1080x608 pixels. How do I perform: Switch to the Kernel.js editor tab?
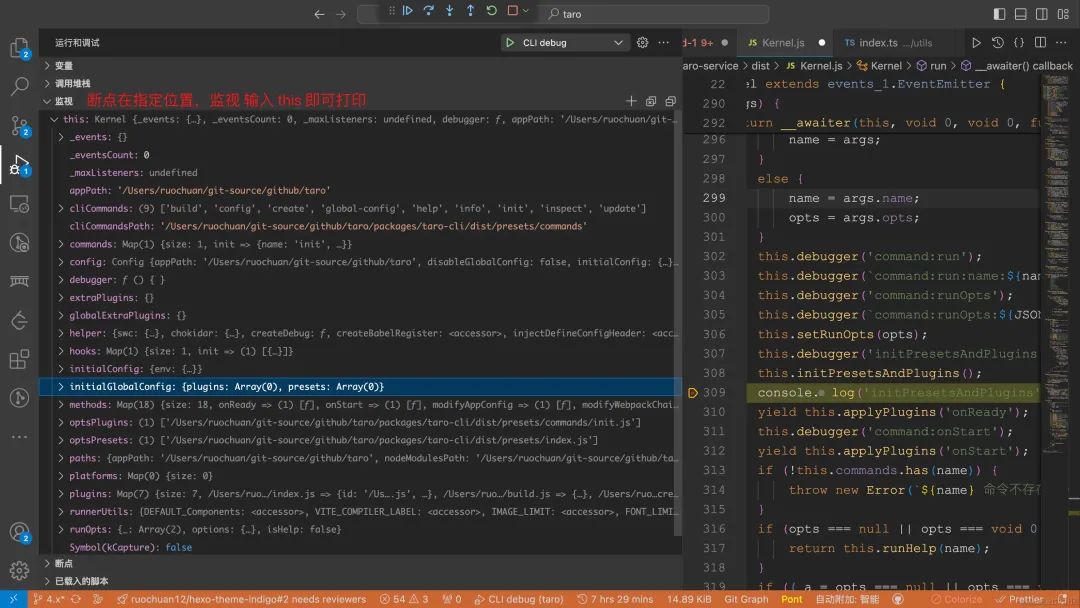click(x=783, y=43)
